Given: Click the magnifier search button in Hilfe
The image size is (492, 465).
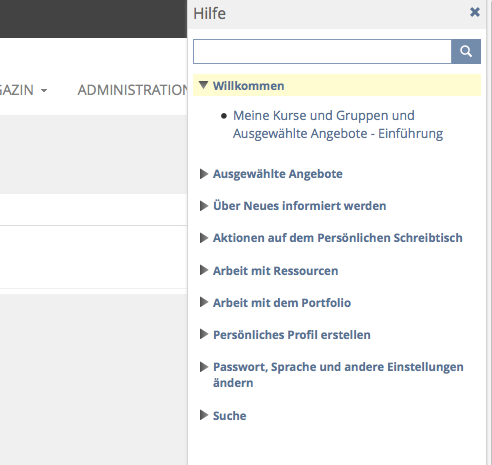Looking at the screenshot, I should pyautogui.click(x=466, y=51).
